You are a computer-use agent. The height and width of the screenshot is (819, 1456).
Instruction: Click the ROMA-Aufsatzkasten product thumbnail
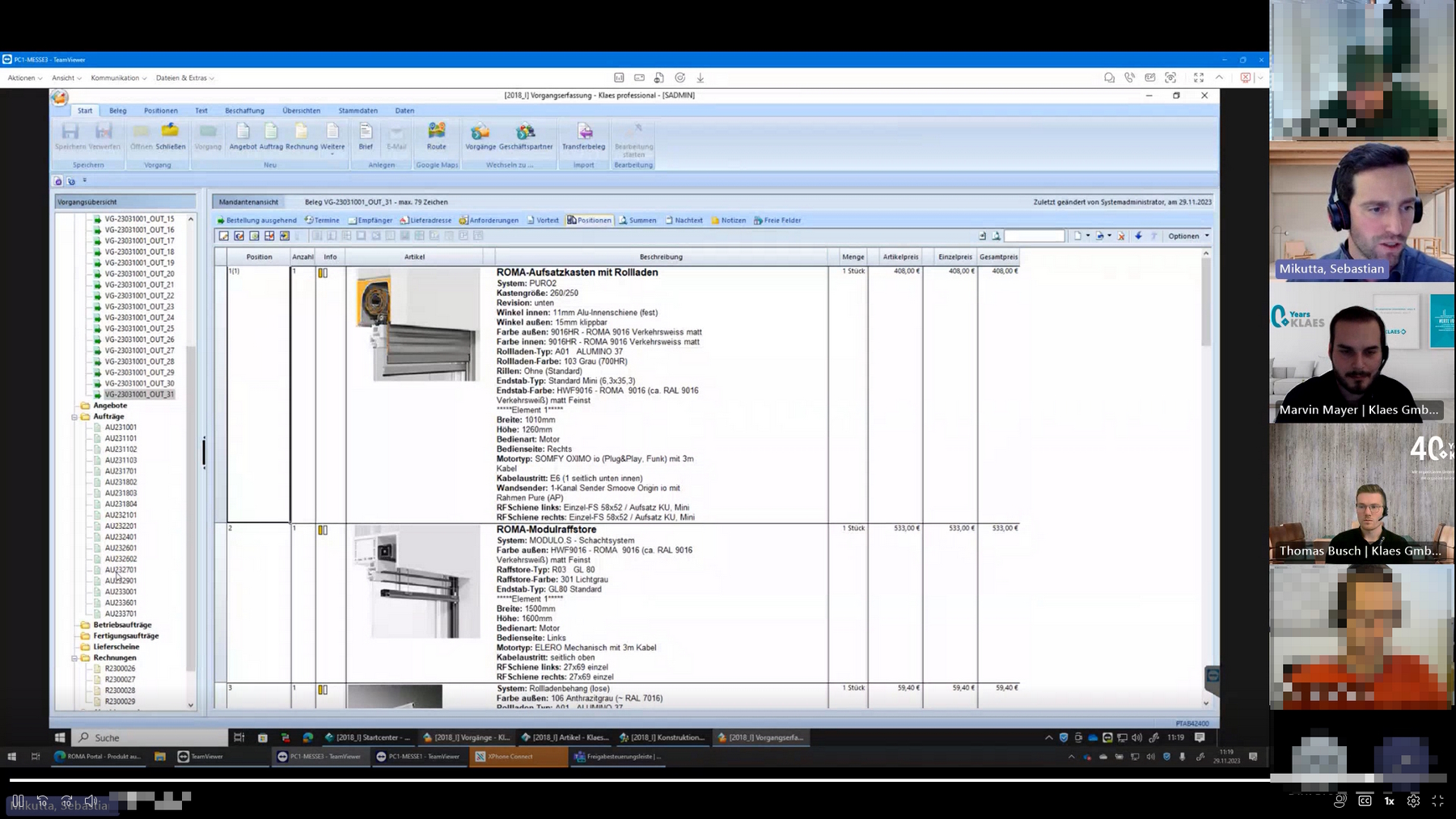(x=417, y=325)
